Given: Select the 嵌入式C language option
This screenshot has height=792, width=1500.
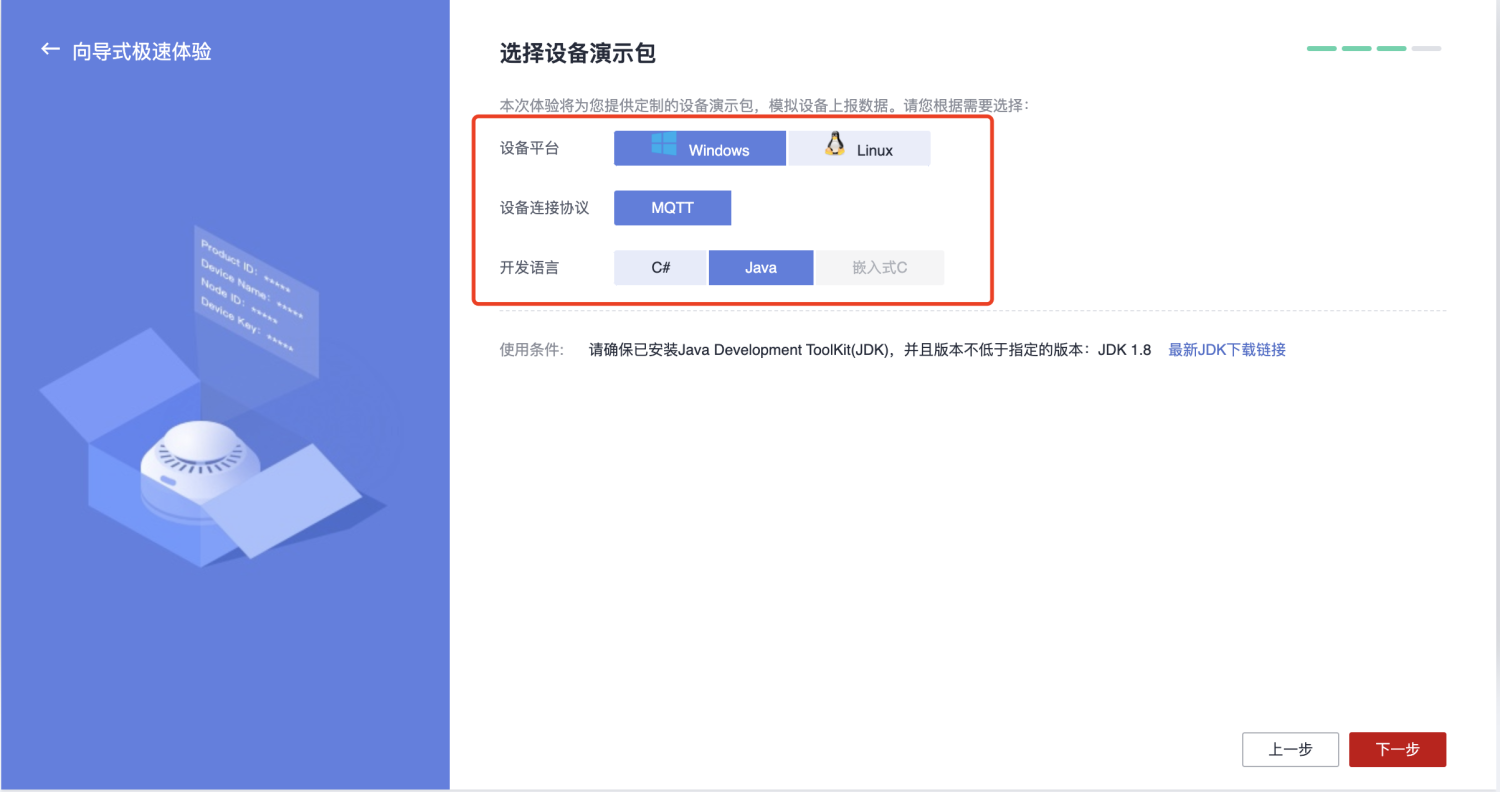Looking at the screenshot, I should [880, 268].
